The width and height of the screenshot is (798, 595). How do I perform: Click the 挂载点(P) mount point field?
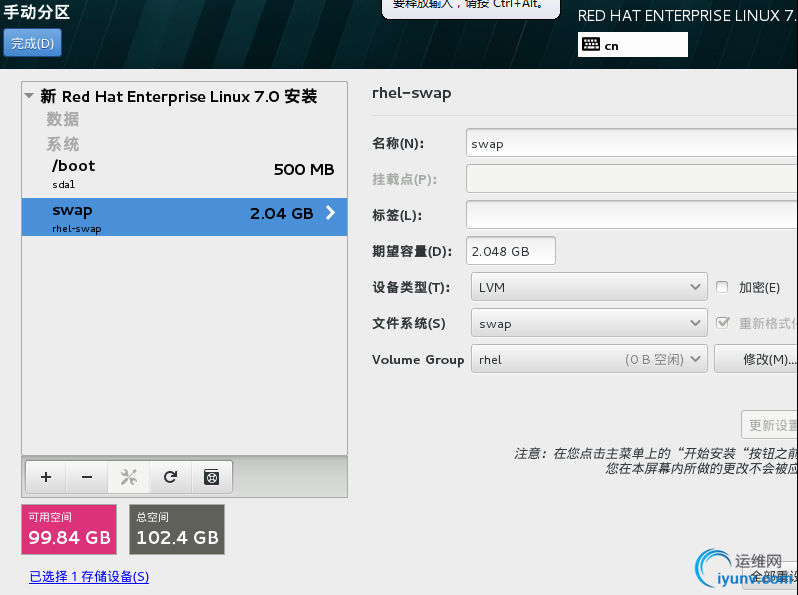[632, 179]
